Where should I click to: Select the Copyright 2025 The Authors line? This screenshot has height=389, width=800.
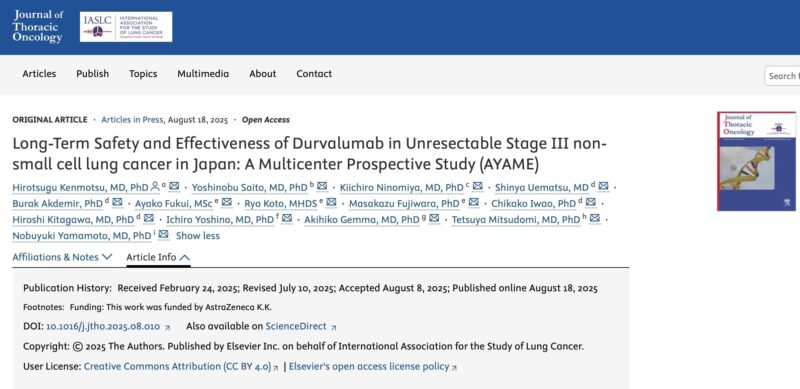point(304,347)
